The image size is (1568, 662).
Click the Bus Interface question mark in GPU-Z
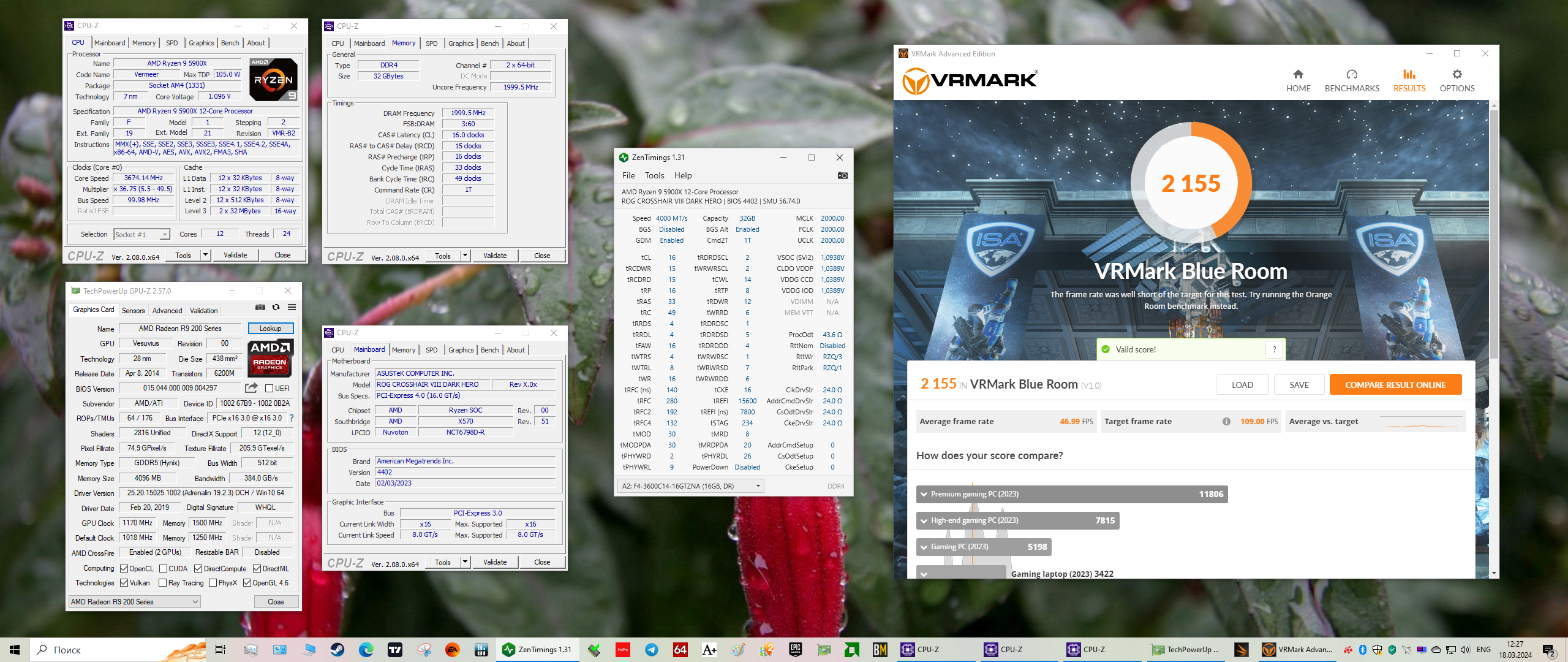tap(292, 418)
